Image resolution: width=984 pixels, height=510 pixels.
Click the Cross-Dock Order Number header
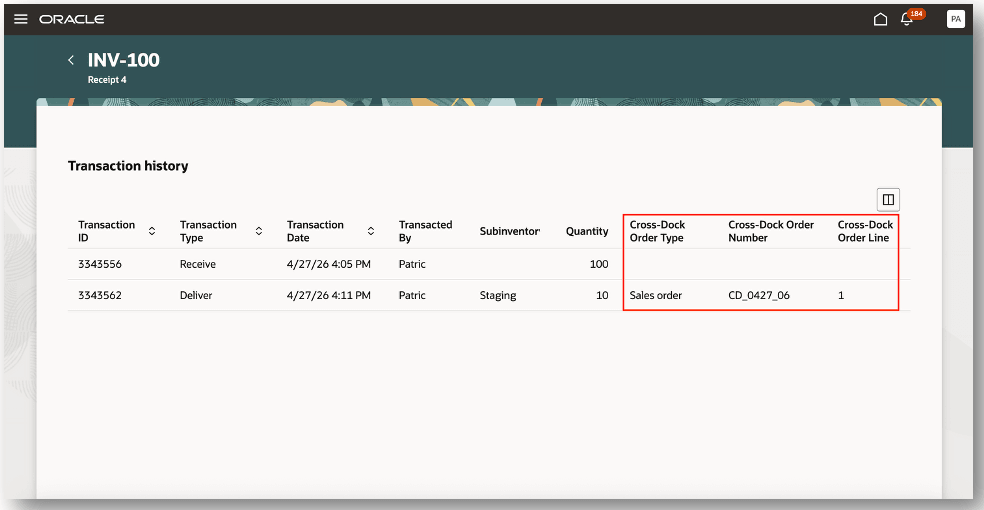point(771,231)
